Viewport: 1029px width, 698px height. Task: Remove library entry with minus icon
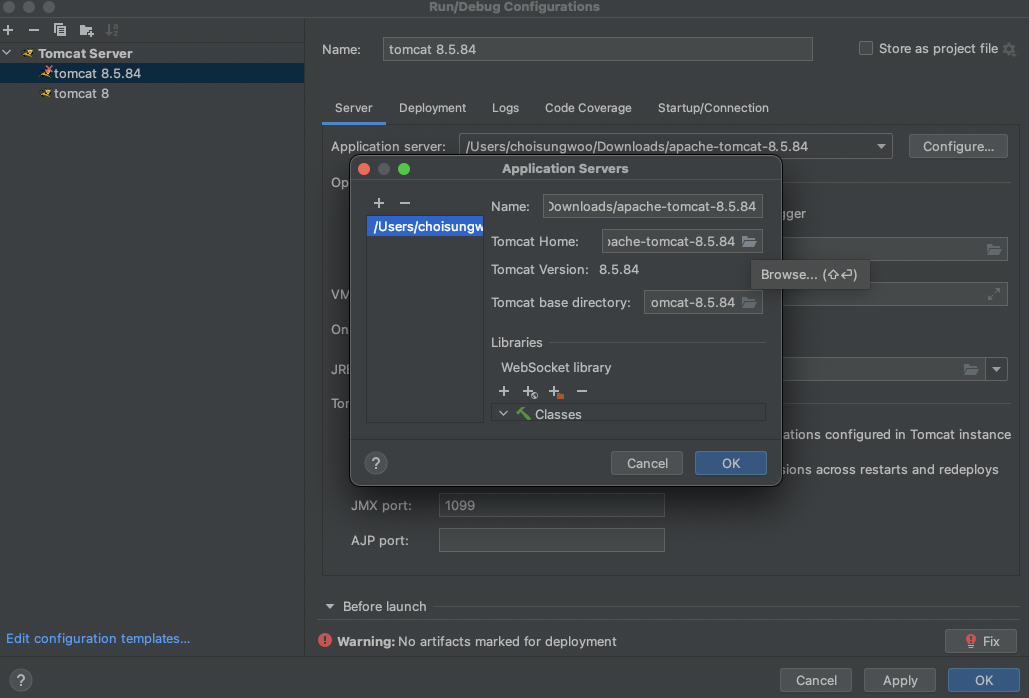[x=581, y=391]
